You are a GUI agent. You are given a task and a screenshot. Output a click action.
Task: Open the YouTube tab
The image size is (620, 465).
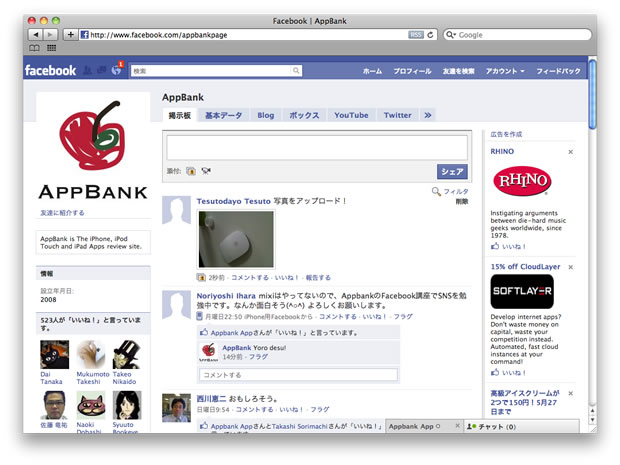(351, 115)
